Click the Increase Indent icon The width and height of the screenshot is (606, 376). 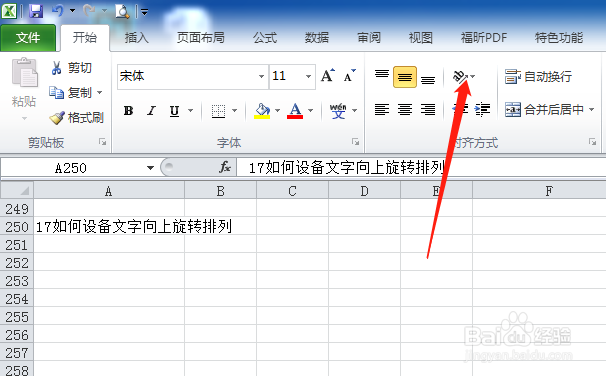coord(482,110)
